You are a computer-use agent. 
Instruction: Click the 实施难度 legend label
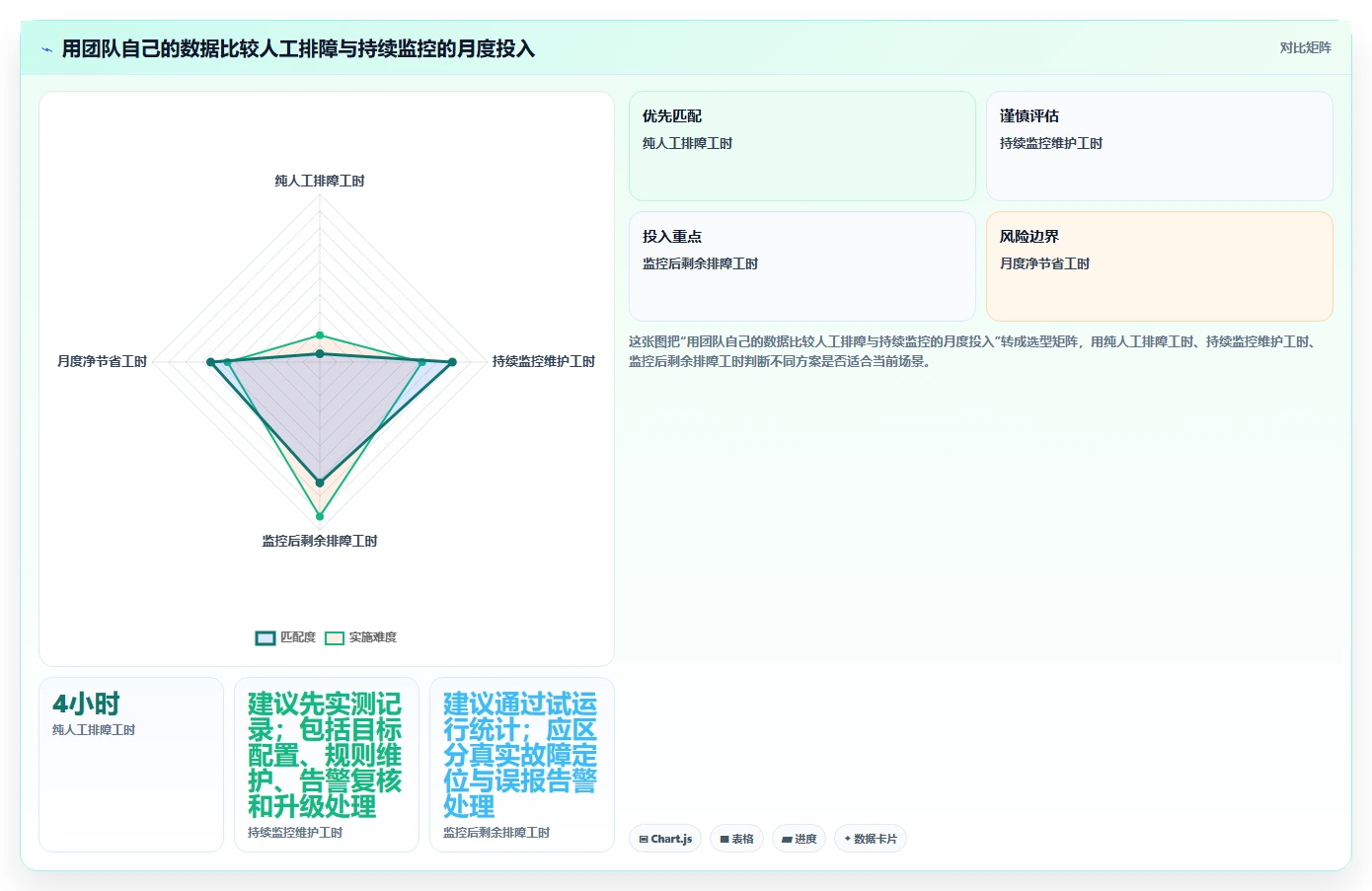tap(373, 637)
